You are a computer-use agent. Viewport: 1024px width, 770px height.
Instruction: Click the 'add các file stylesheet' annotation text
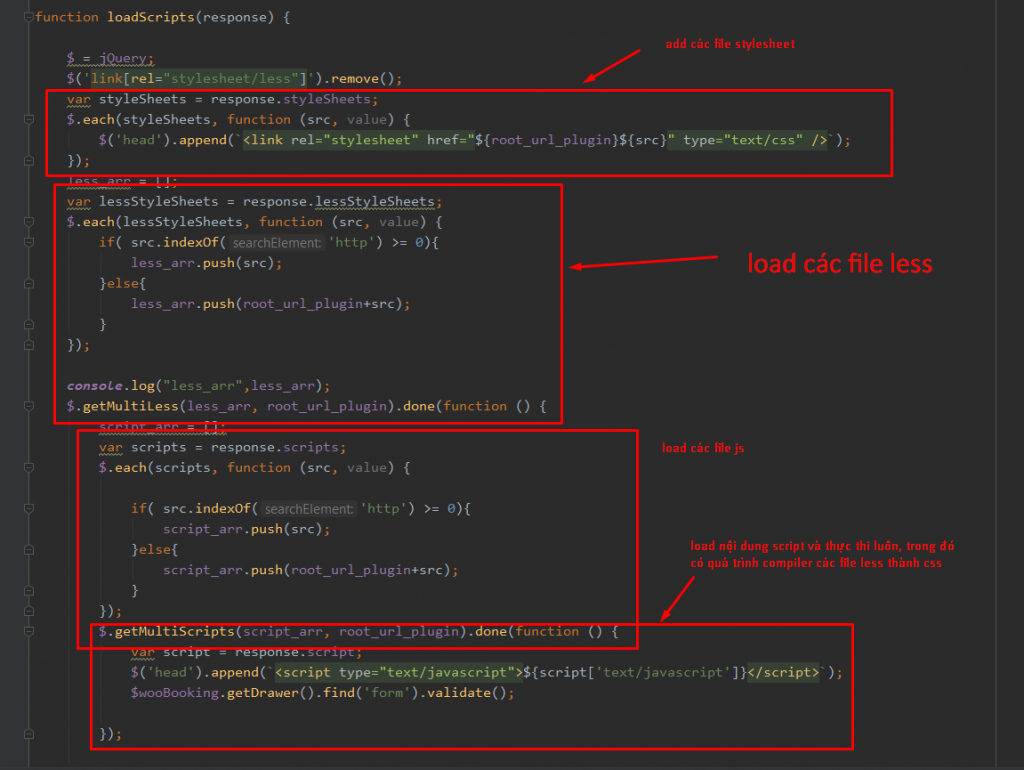point(730,44)
